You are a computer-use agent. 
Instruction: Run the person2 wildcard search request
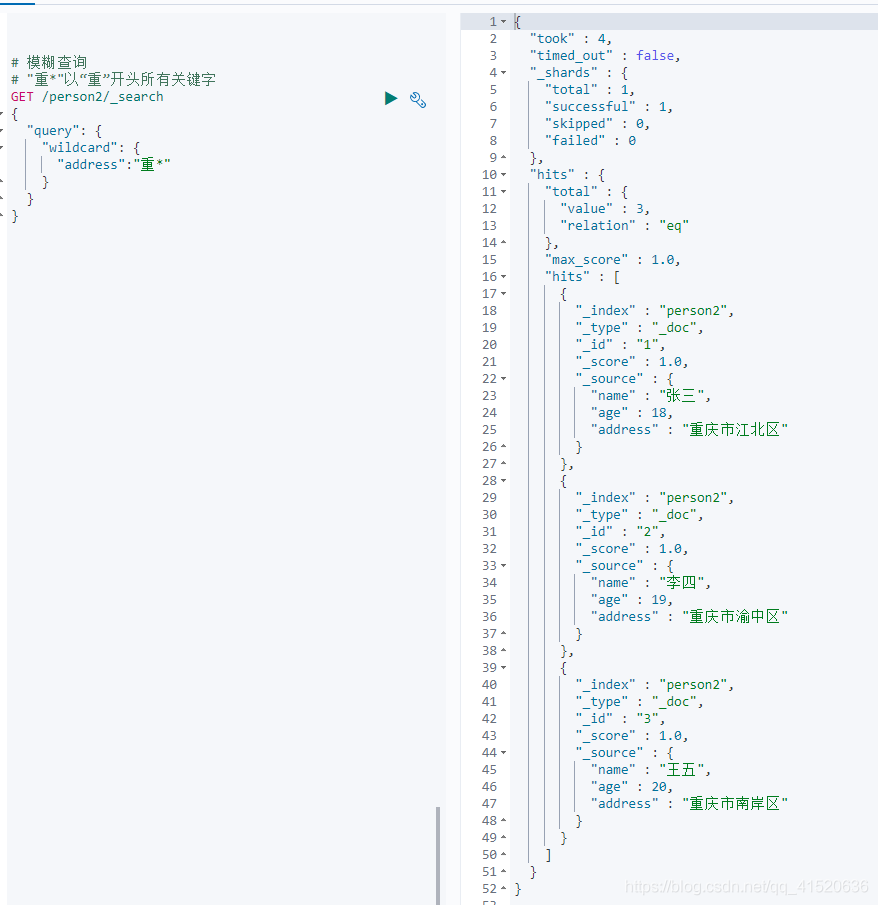[391, 99]
